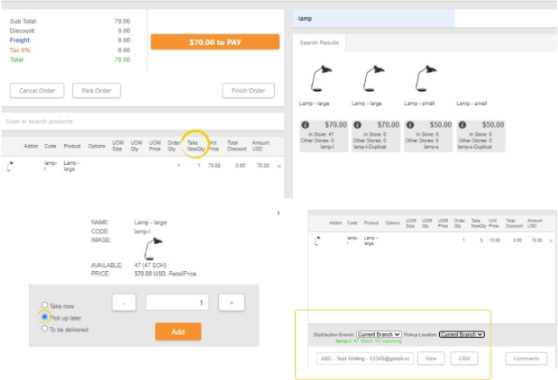Remove lamp-l row from top order table
Screen dimensions: 558x380
click(x=279, y=166)
